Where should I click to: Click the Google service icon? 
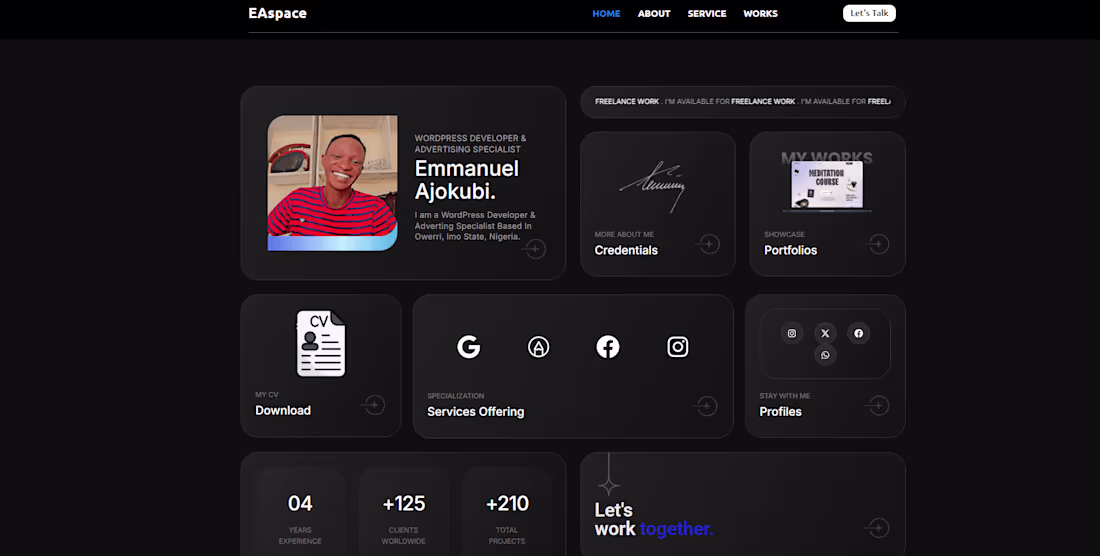(469, 346)
